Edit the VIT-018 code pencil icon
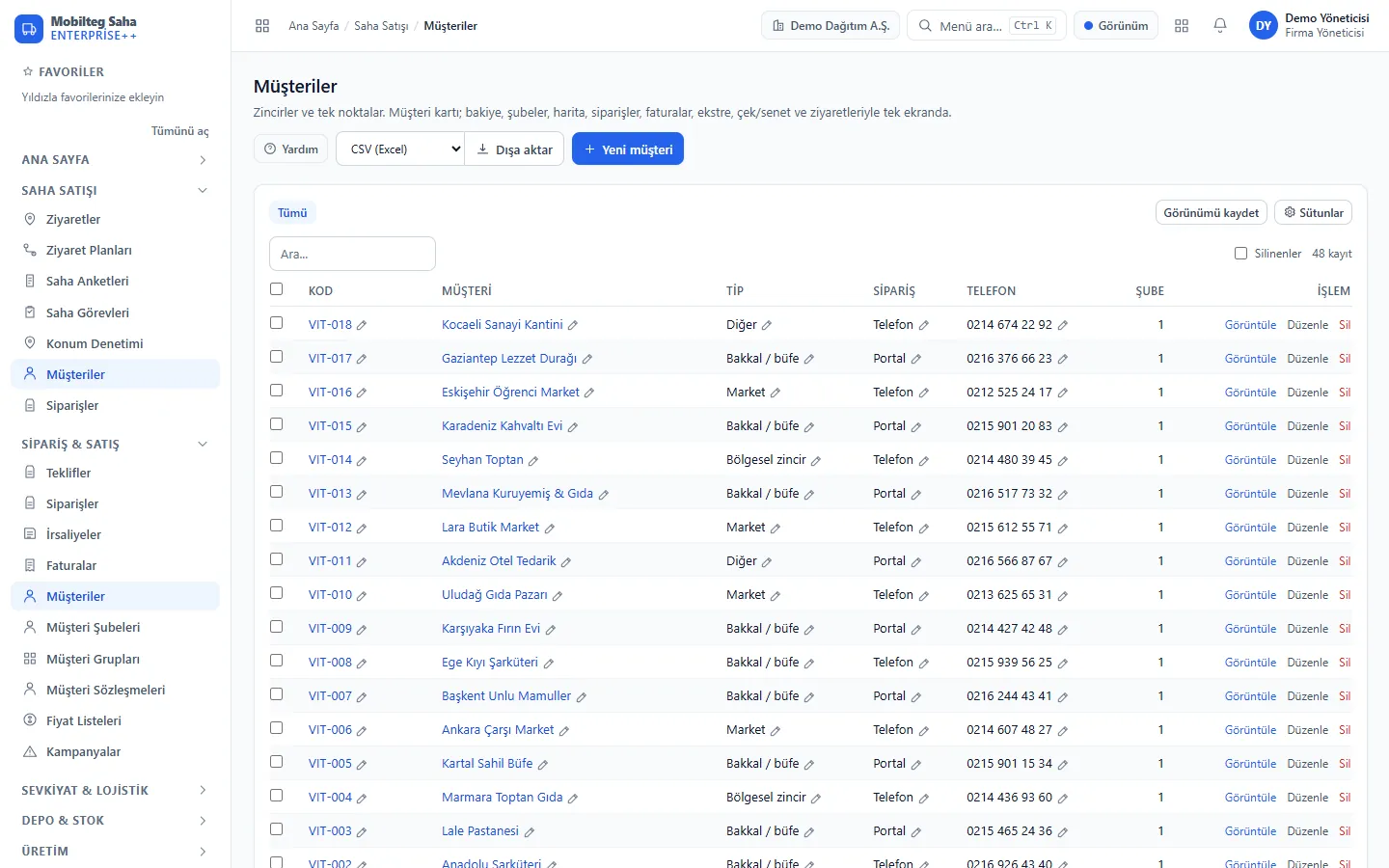 pyautogui.click(x=362, y=326)
